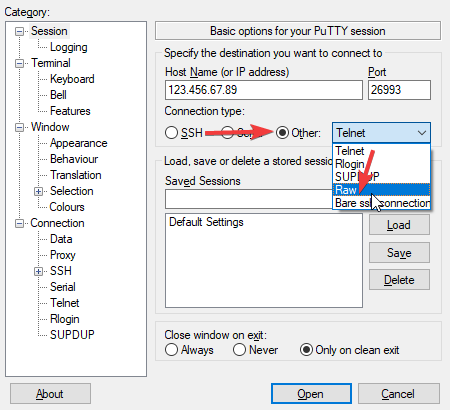Viewport: 450px width, 410px height.
Task: Open the Rlogin category in tree
Action: [x=65, y=319]
